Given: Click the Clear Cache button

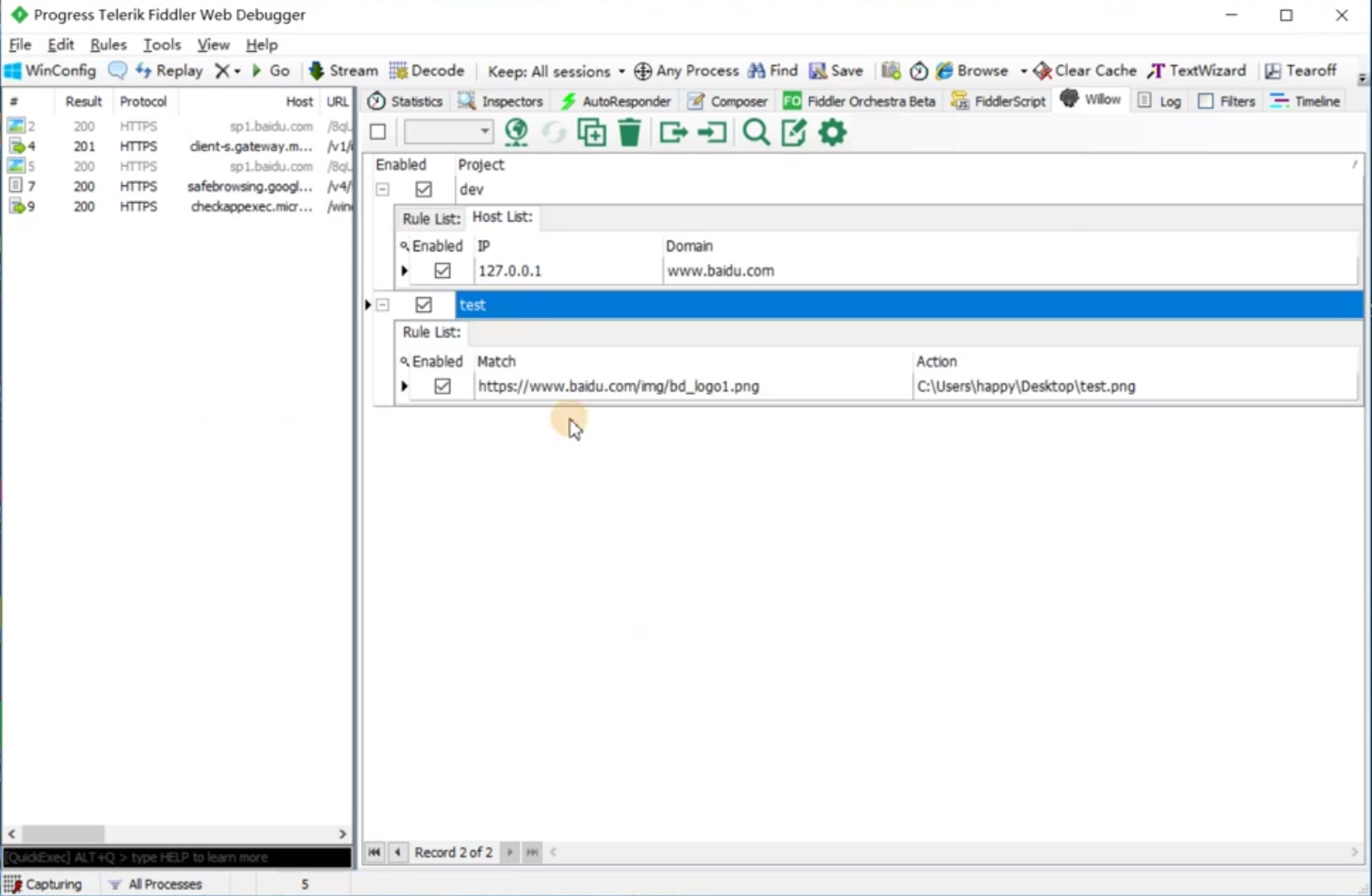Looking at the screenshot, I should tap(1085, 71).
